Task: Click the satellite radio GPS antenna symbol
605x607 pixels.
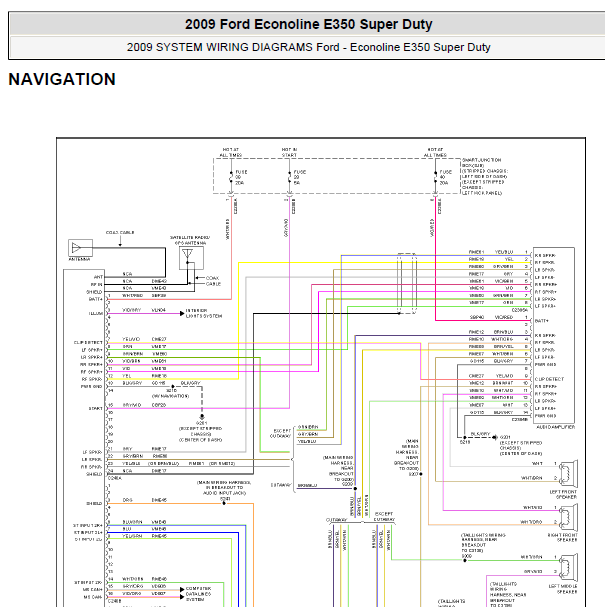Action: [x=191, y=258]
